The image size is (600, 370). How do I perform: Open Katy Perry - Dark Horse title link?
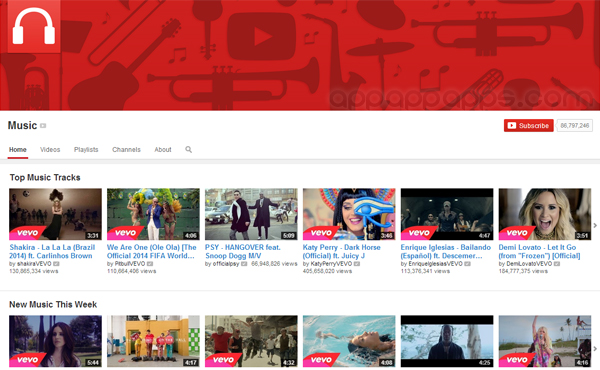click(x=342, y=251)
